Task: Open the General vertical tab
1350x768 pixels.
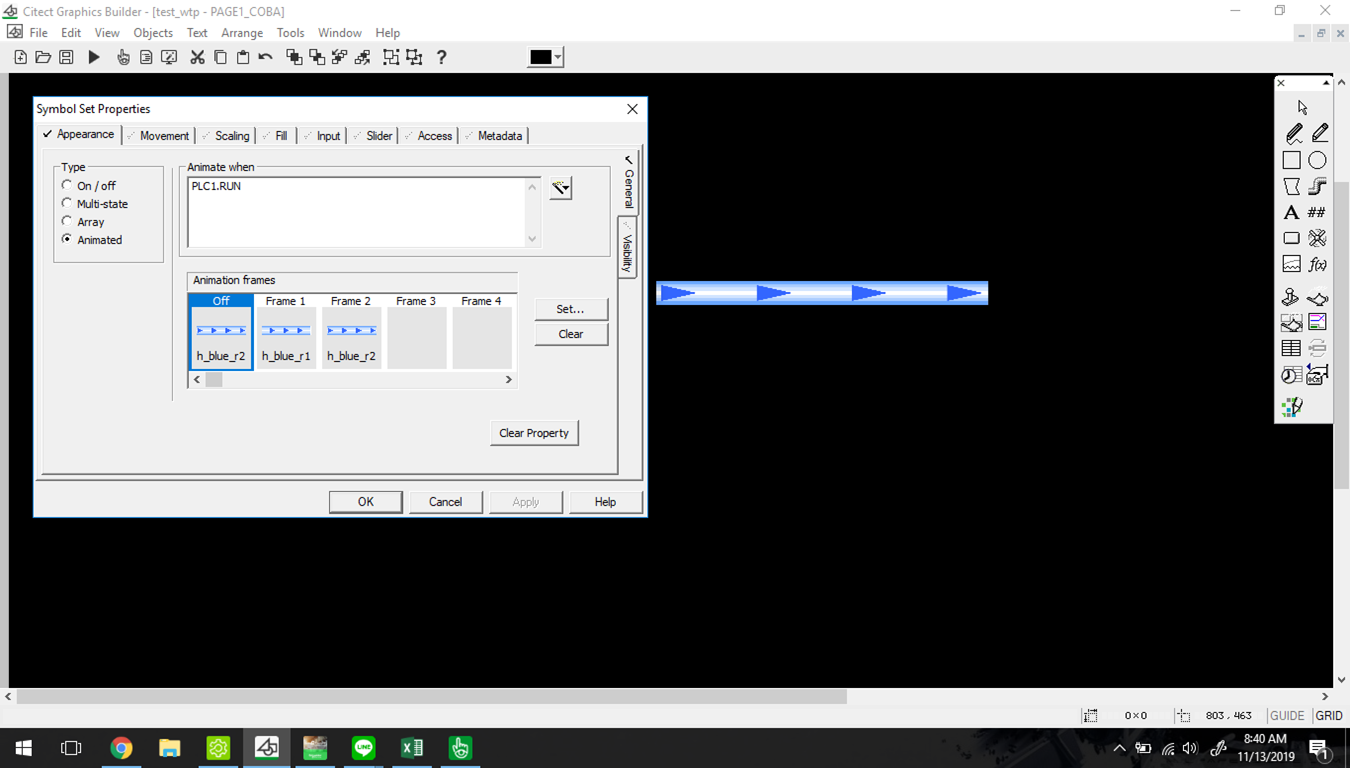Action: [628, 182]
